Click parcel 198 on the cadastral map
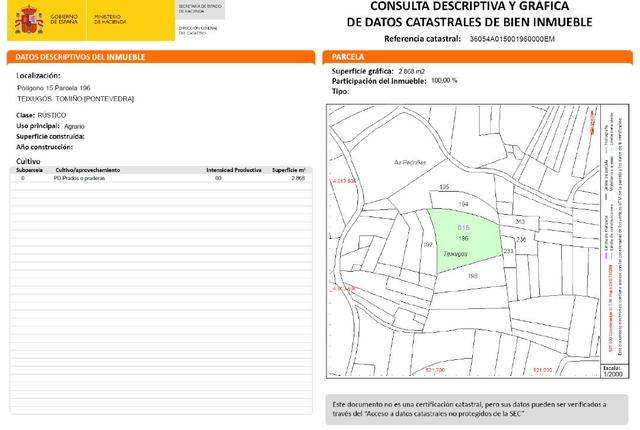Screen dimensions: 640x430 point(473,275)
